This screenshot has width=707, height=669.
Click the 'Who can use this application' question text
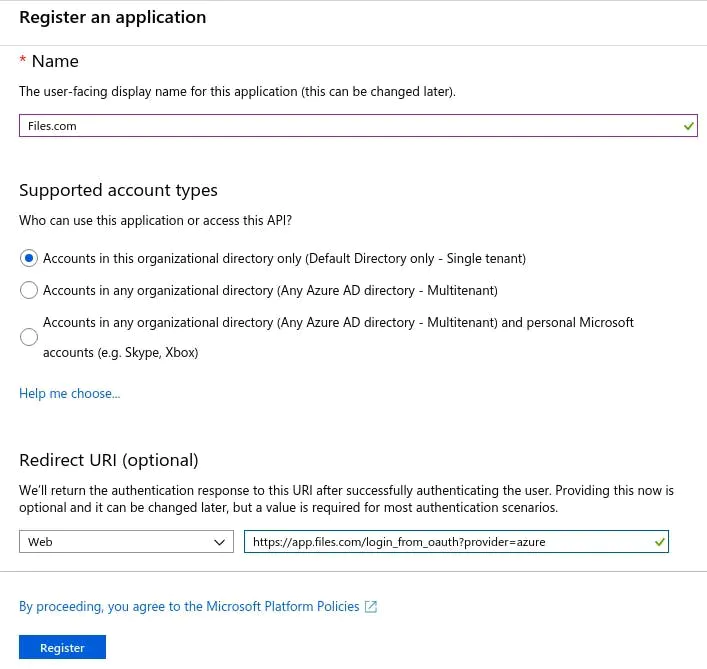[x=156, y=220]
